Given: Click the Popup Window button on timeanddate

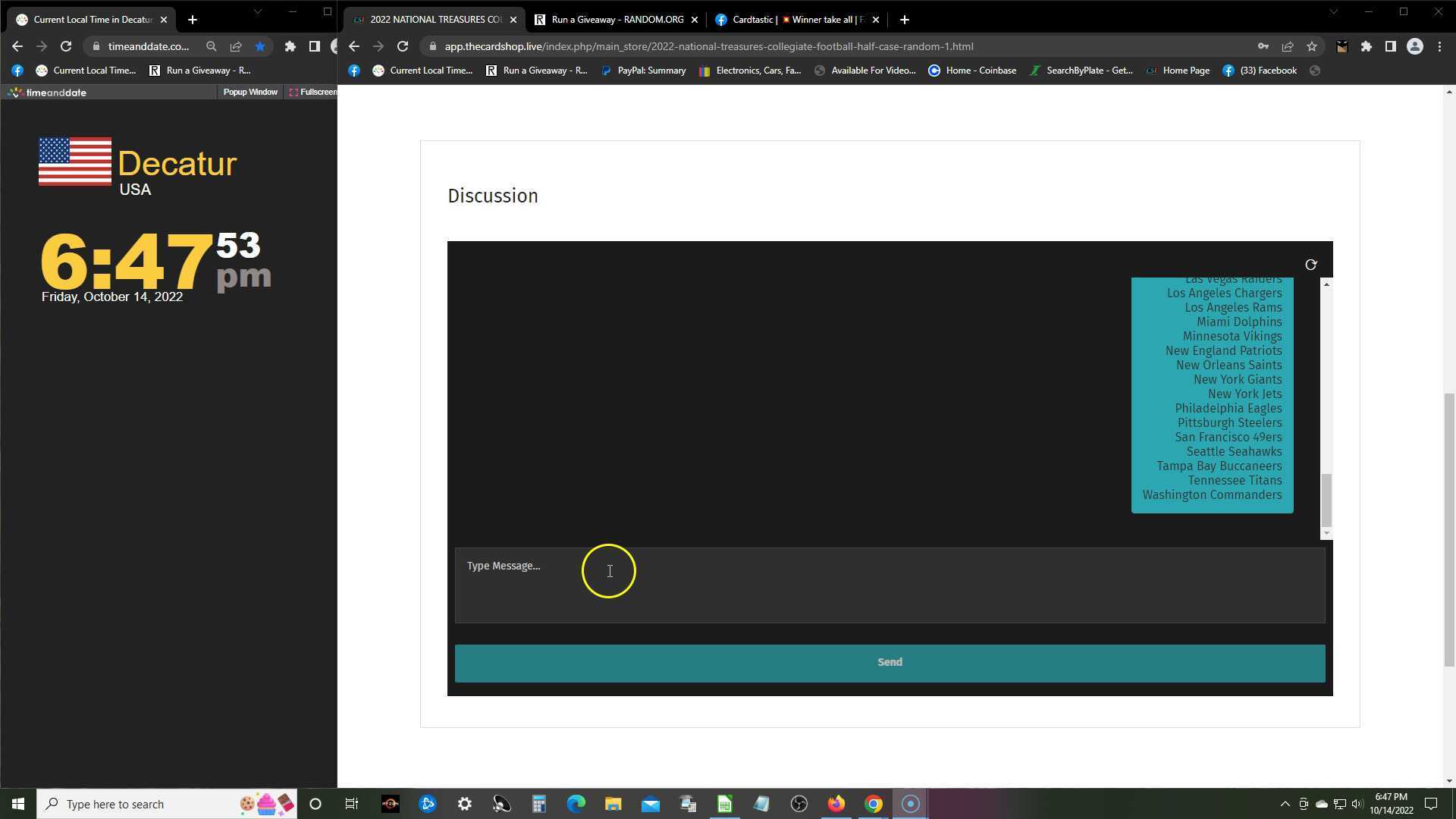Looking at the screenshot, I should pyautogui.click(x=250, y=92).
